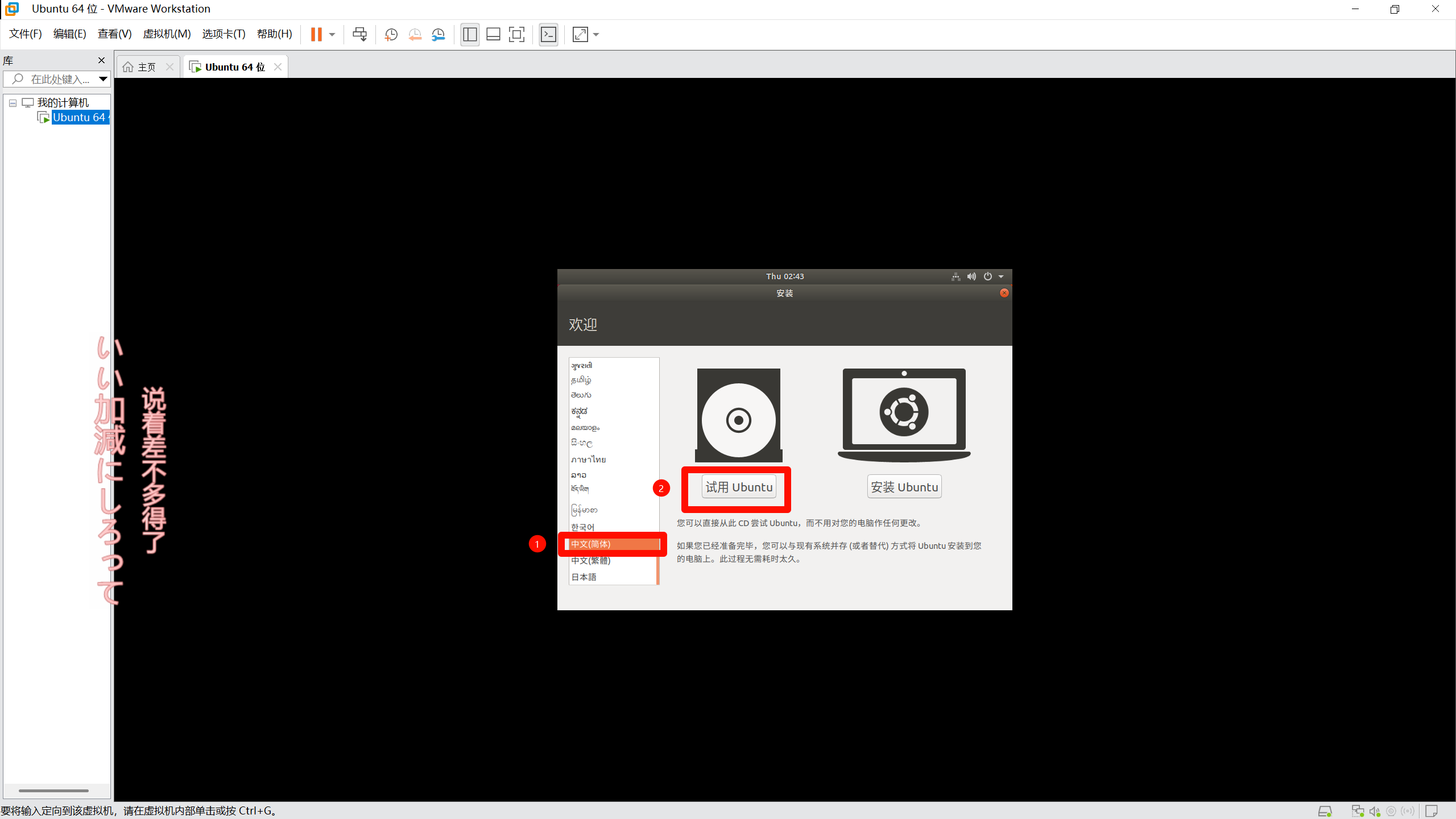Expand the stretch guest dropdown arrow

(x=596, y=35)
